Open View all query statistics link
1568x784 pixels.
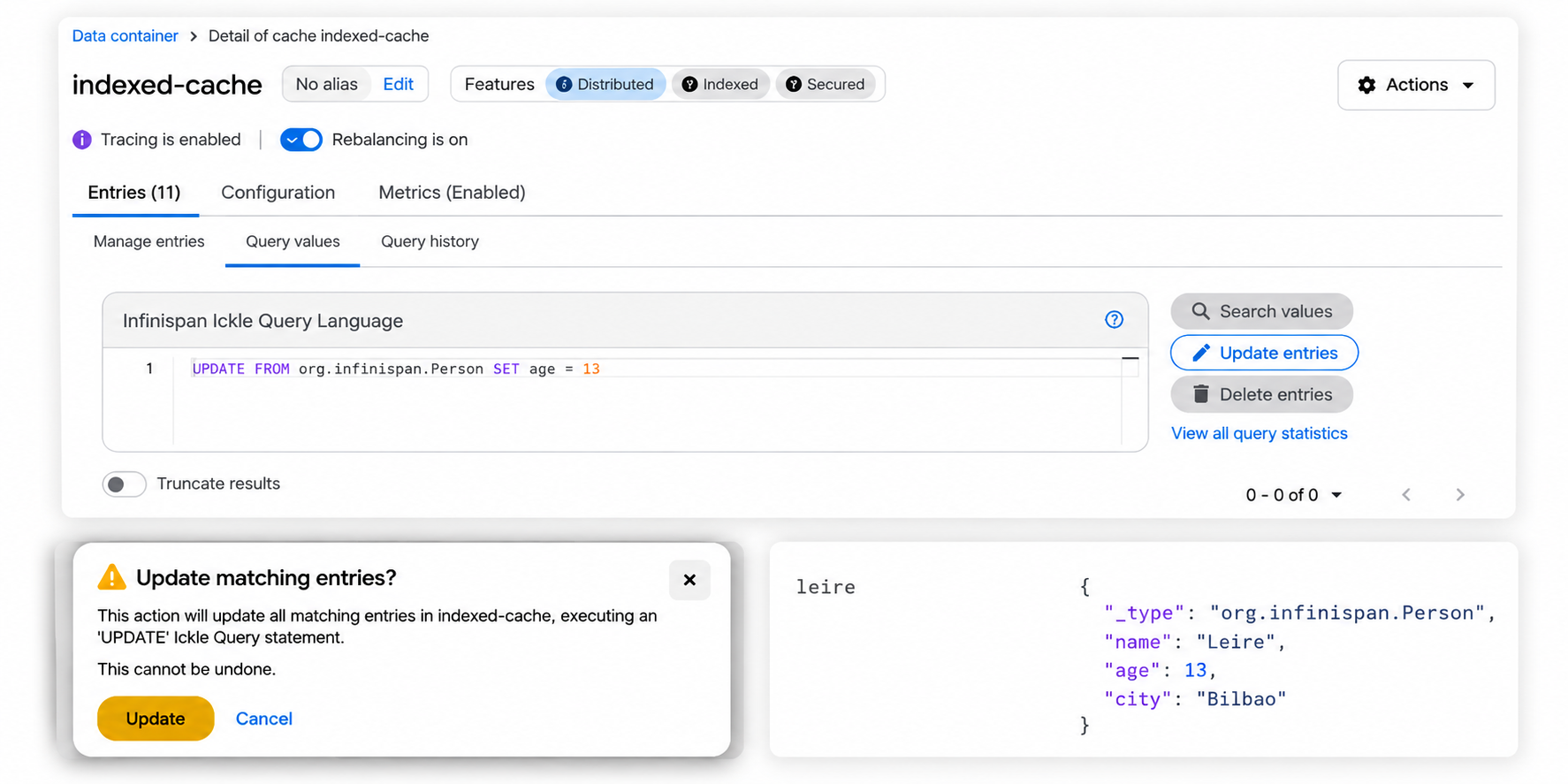click(x=1259, y=433)
